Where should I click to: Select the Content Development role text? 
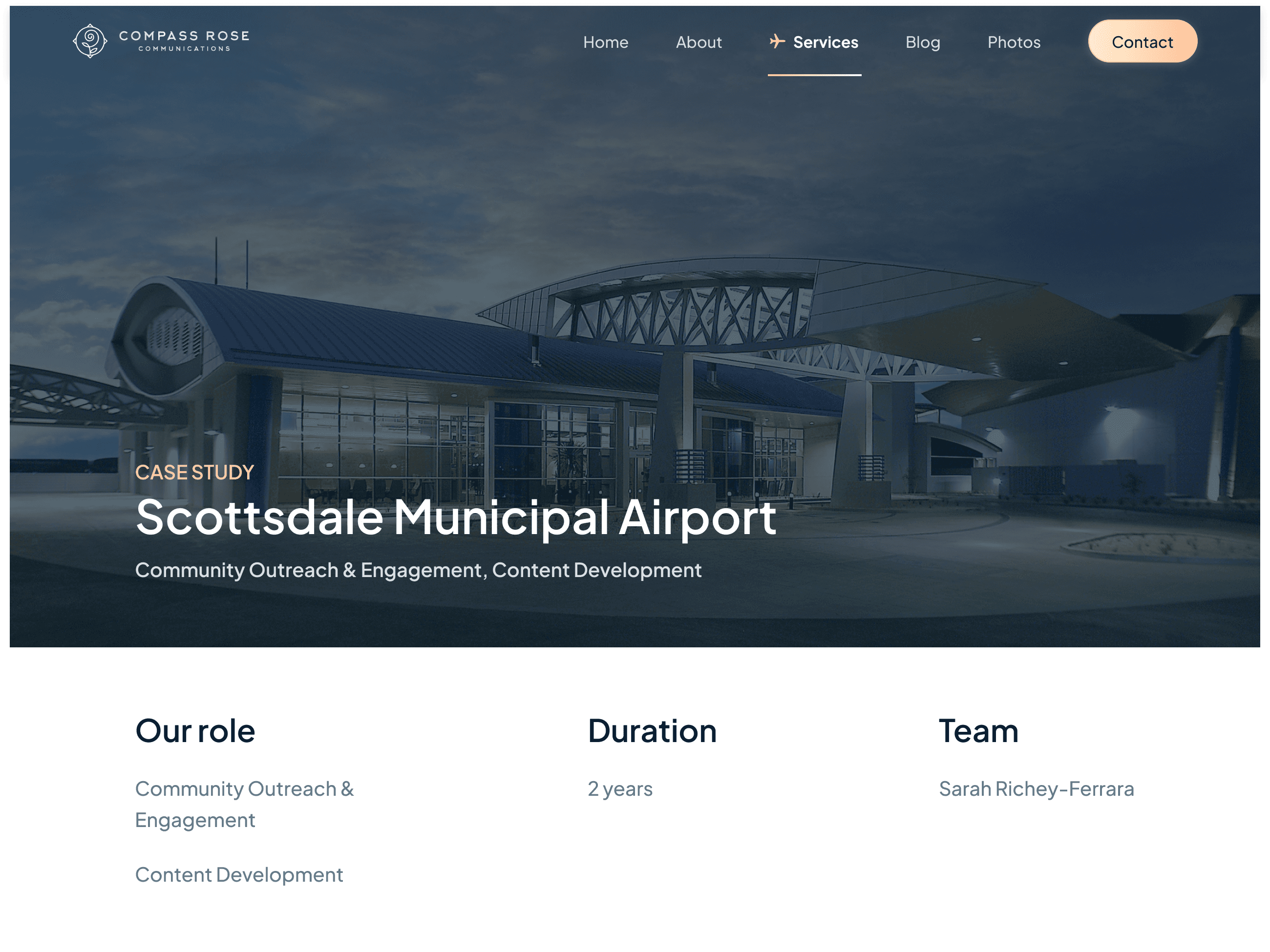pyautogui.click(x=239, y=874)
